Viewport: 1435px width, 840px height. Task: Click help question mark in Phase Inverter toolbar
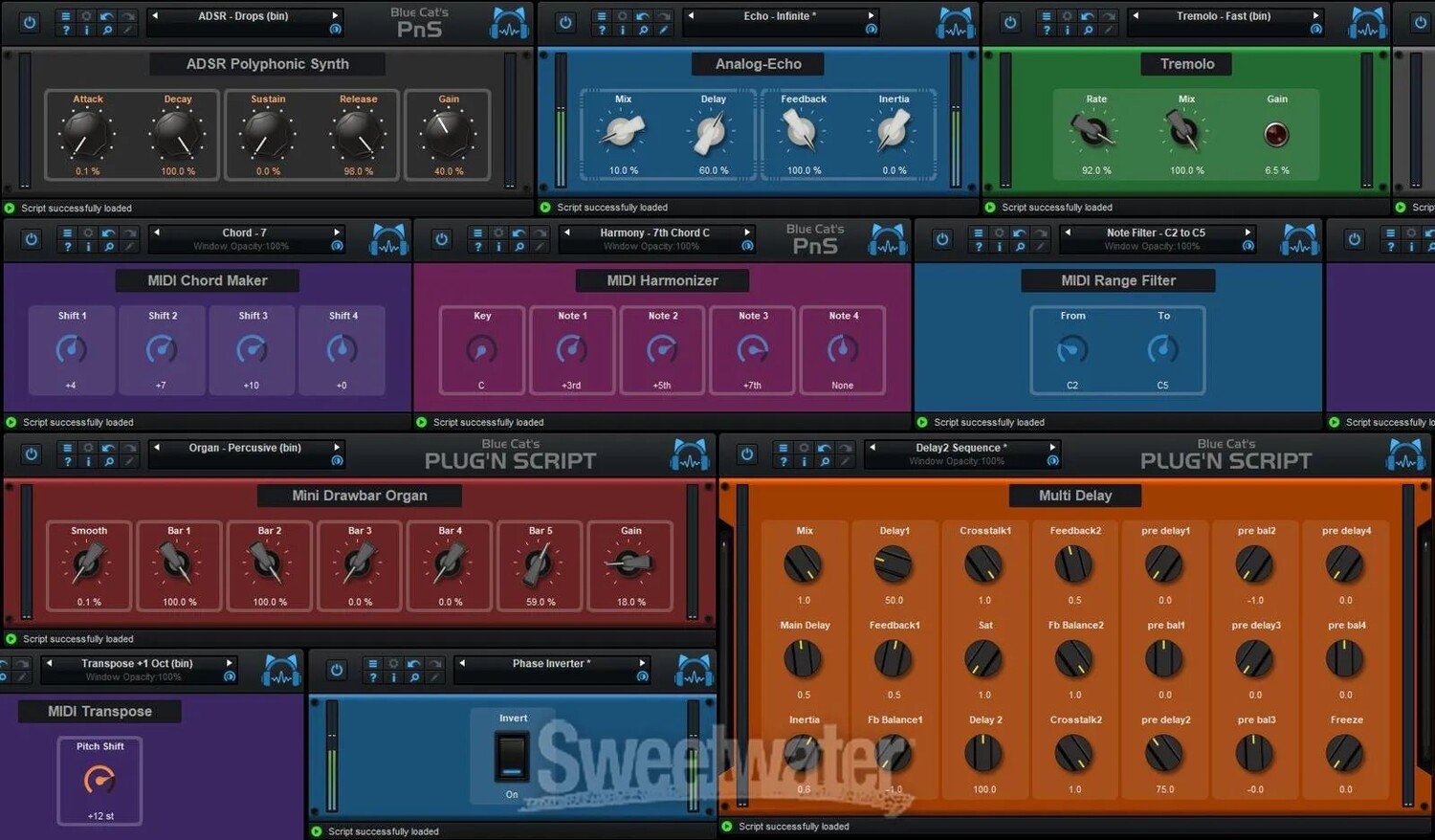click(x=373, y=677)
